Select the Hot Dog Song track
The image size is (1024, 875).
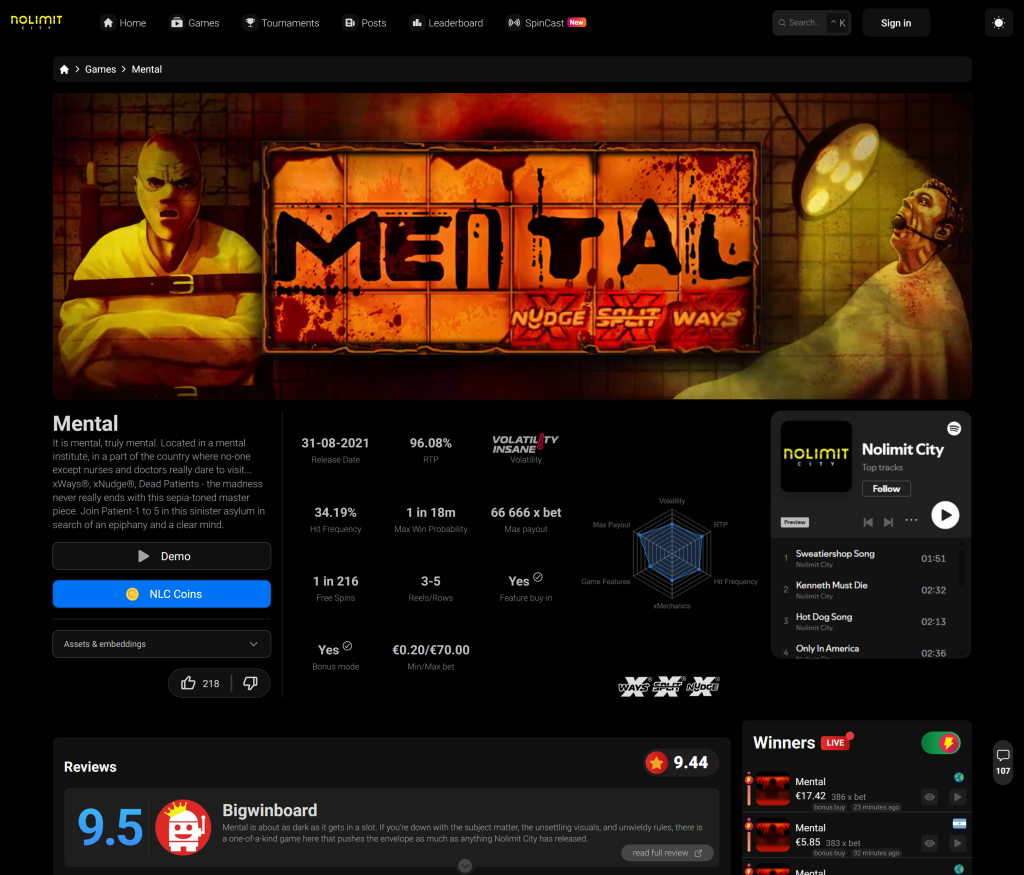tap(865, 621)
